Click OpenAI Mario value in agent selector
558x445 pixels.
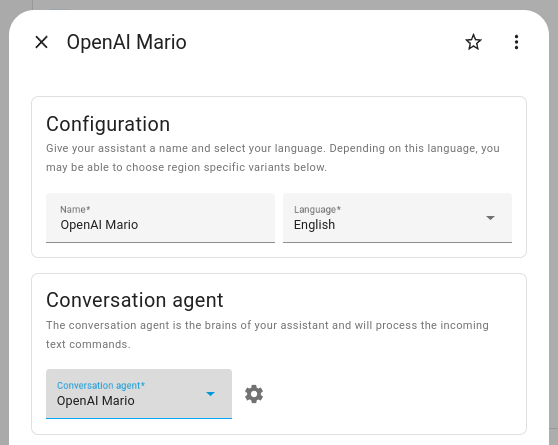point(96,400)
